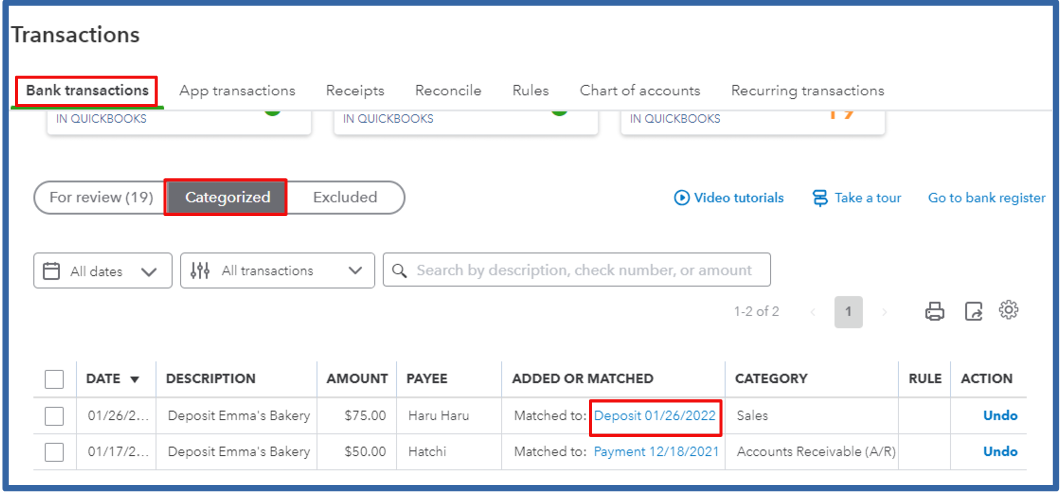Undo the Hatchi payment match

(1000, 452)
